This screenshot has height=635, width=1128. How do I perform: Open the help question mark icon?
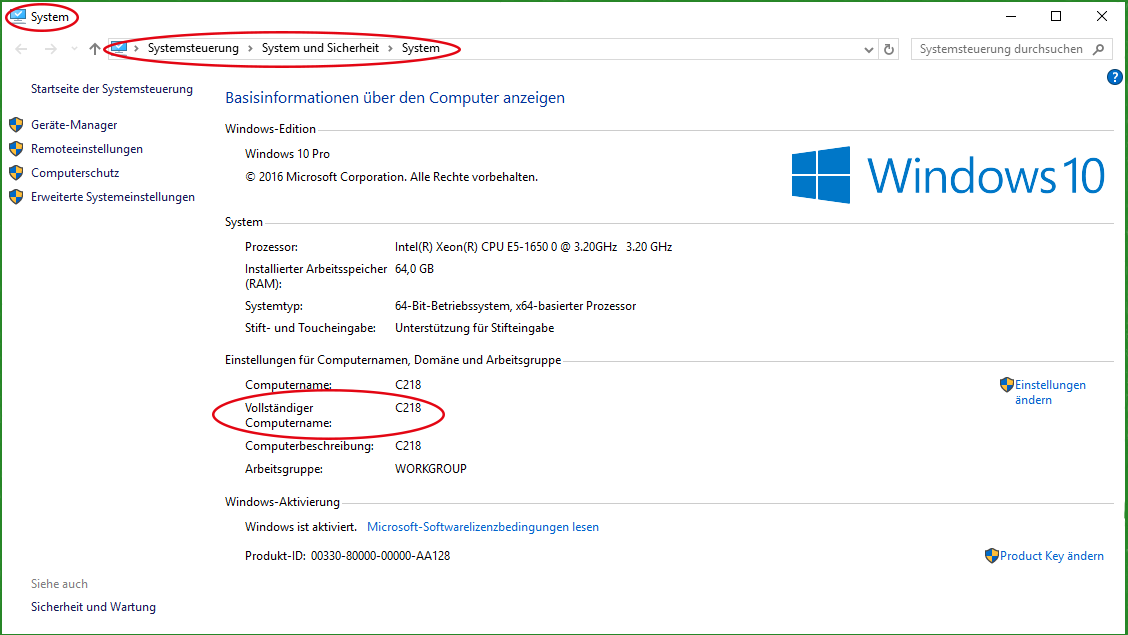click(x=1115, y=77)
